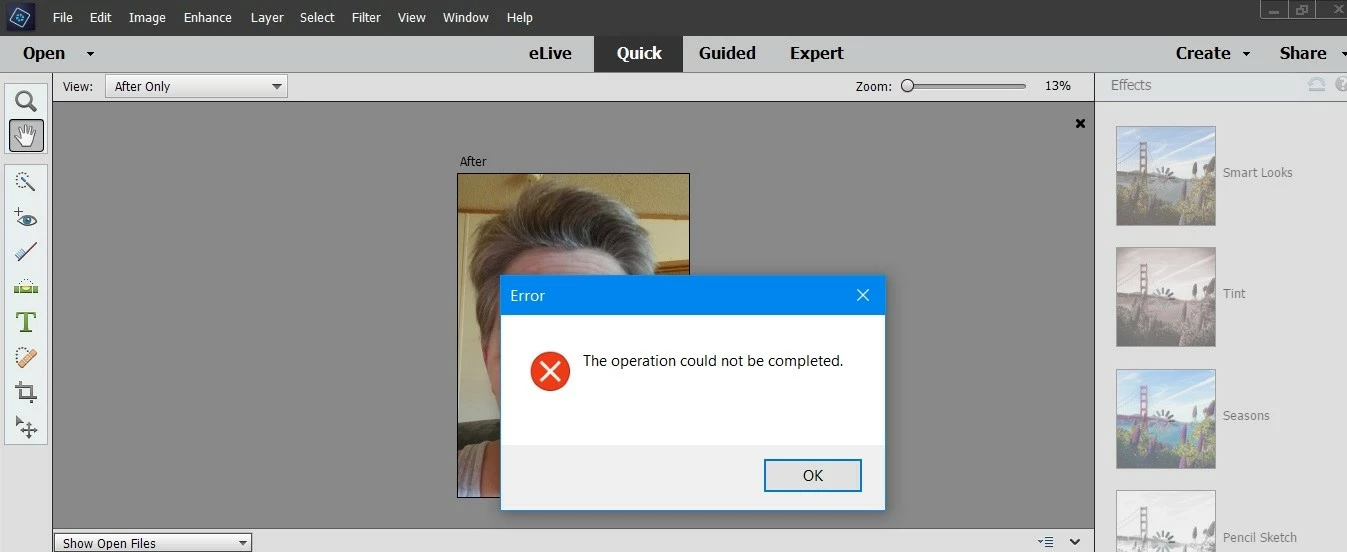Select the Move tool
The image size is (1347, 552).
click(x=25, y=427)
